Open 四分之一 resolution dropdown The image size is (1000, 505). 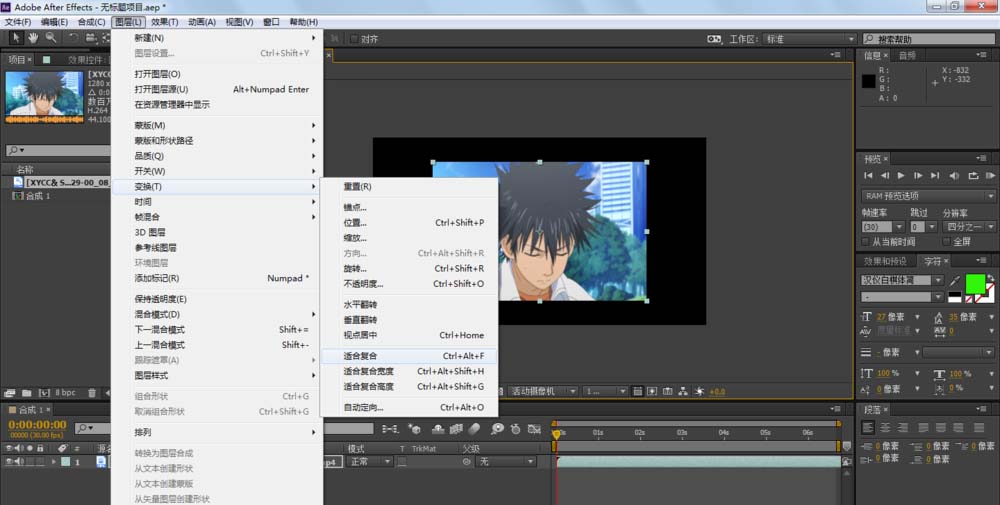(969, 226)
